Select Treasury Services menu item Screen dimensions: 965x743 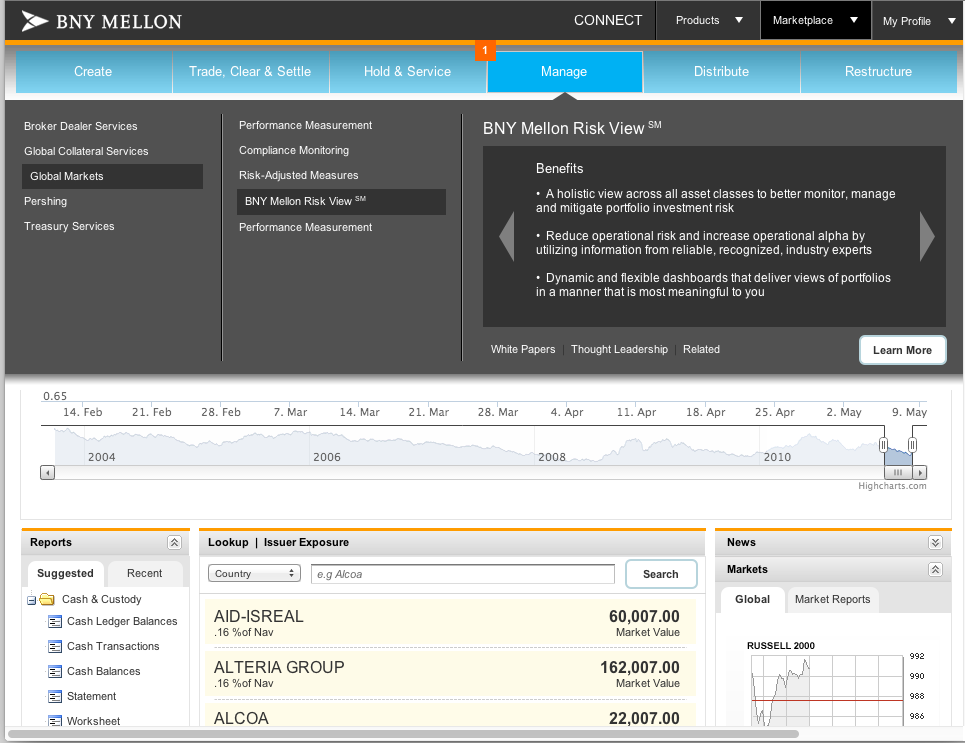click(x=69, y=227)
